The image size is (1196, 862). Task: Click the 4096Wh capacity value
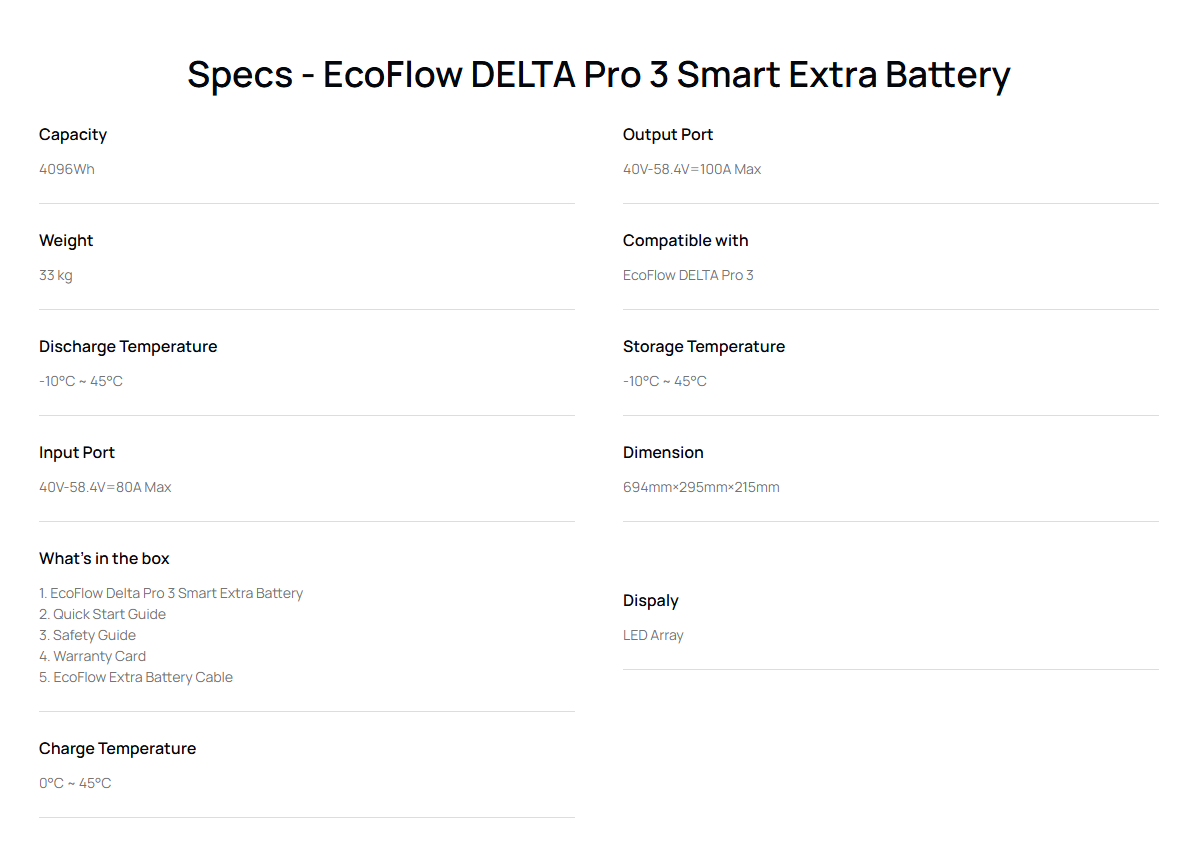pos(67,169)
